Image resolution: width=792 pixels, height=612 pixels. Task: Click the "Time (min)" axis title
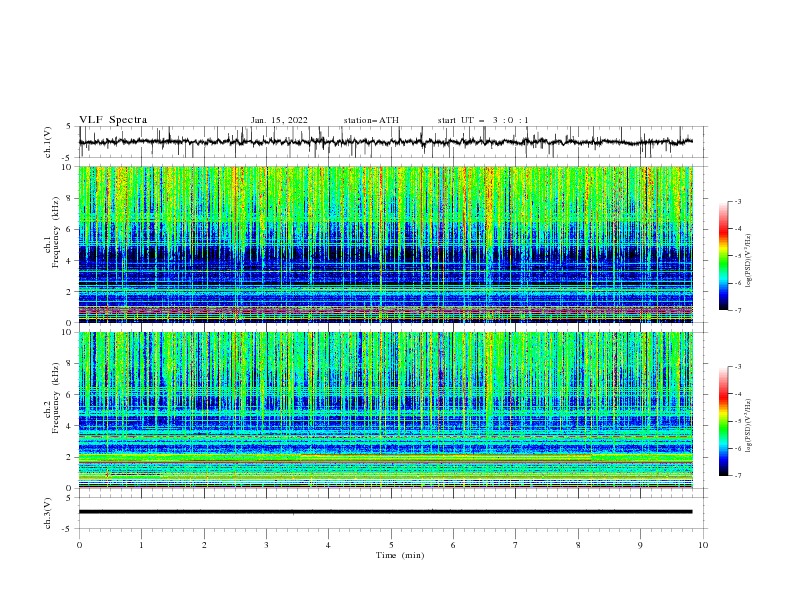(400, 555)
